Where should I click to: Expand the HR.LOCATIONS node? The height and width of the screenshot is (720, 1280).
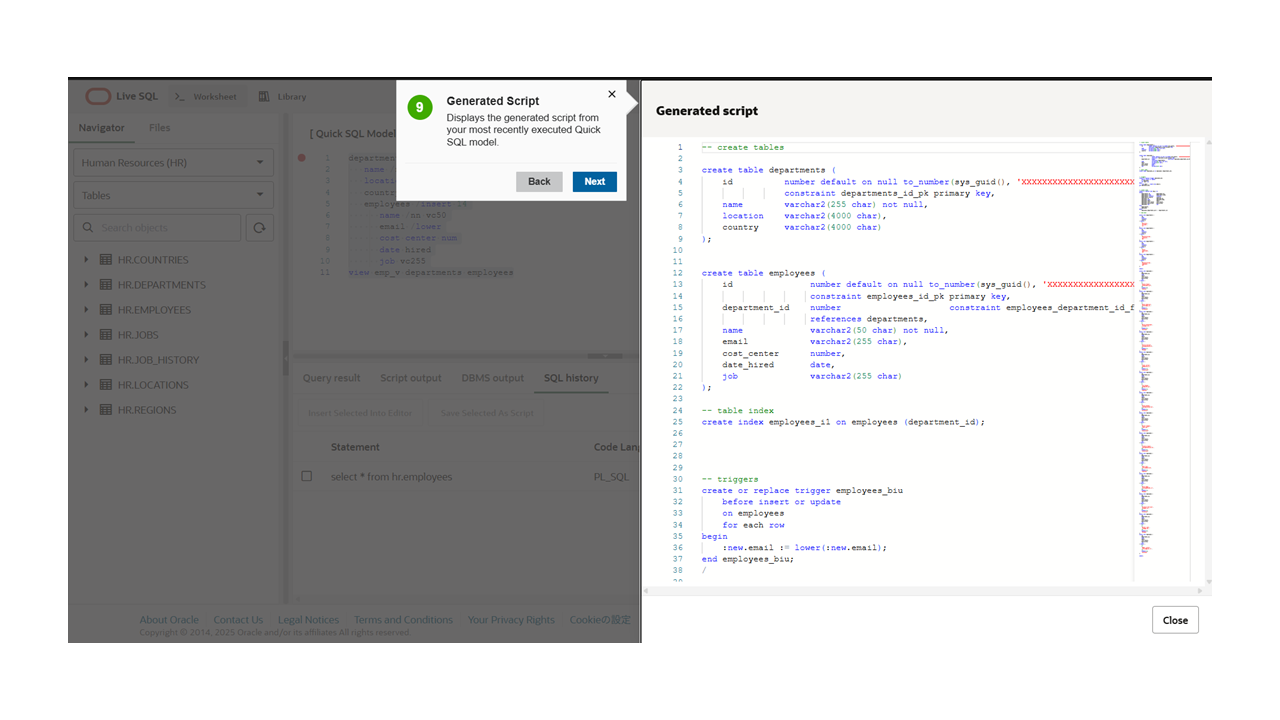[87, 385]
